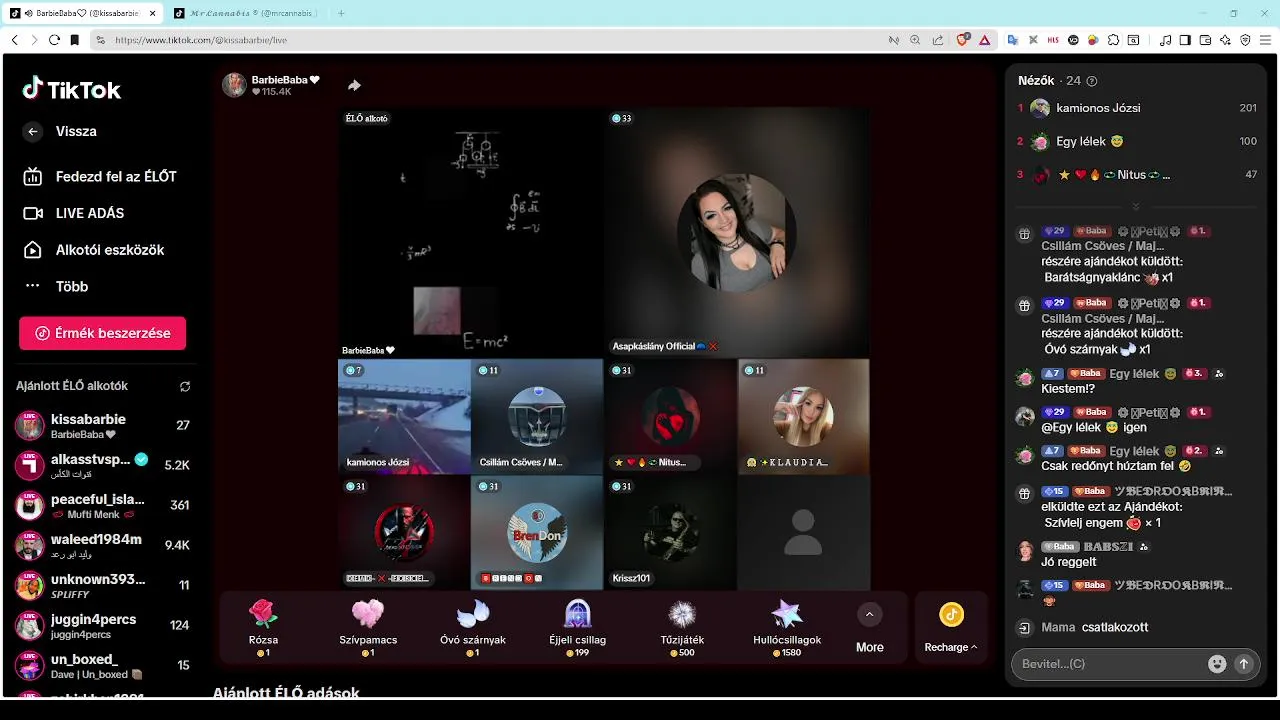Expand the viewers ranking list
The width and height of the screenshot is (1280, 720).
[1136, 206]
